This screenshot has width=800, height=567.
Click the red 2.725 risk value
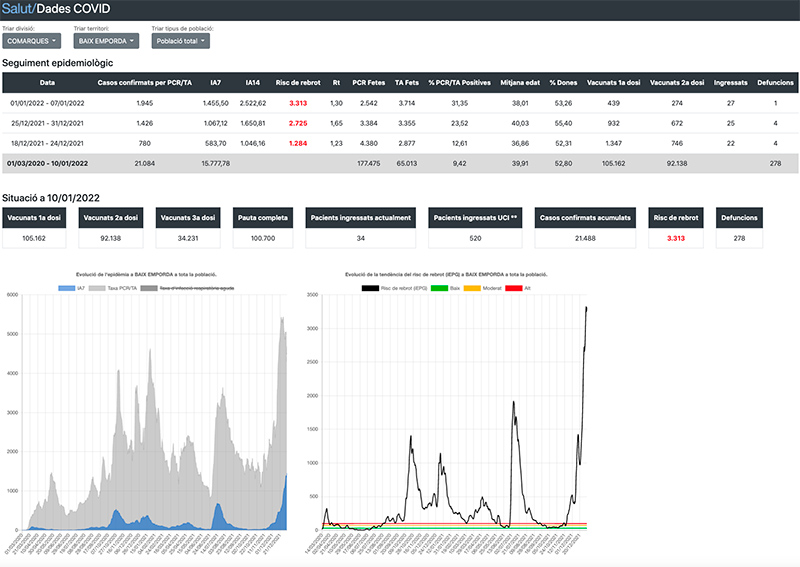click(x=298, y=124)
